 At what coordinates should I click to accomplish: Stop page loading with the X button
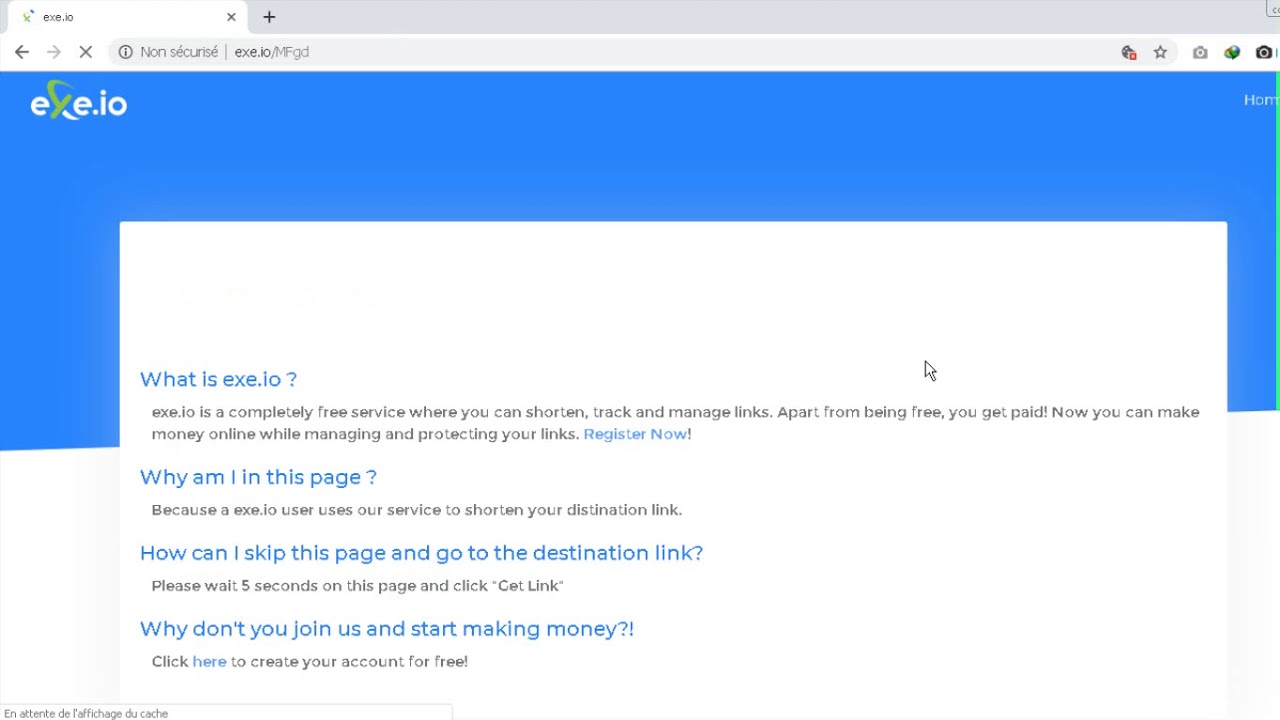coord(86,52)
